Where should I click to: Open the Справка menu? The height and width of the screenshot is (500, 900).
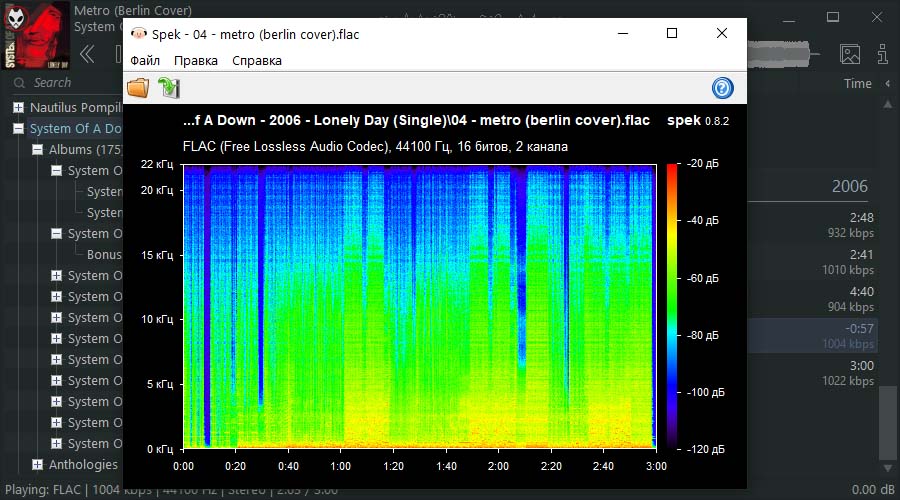point(257,61)
